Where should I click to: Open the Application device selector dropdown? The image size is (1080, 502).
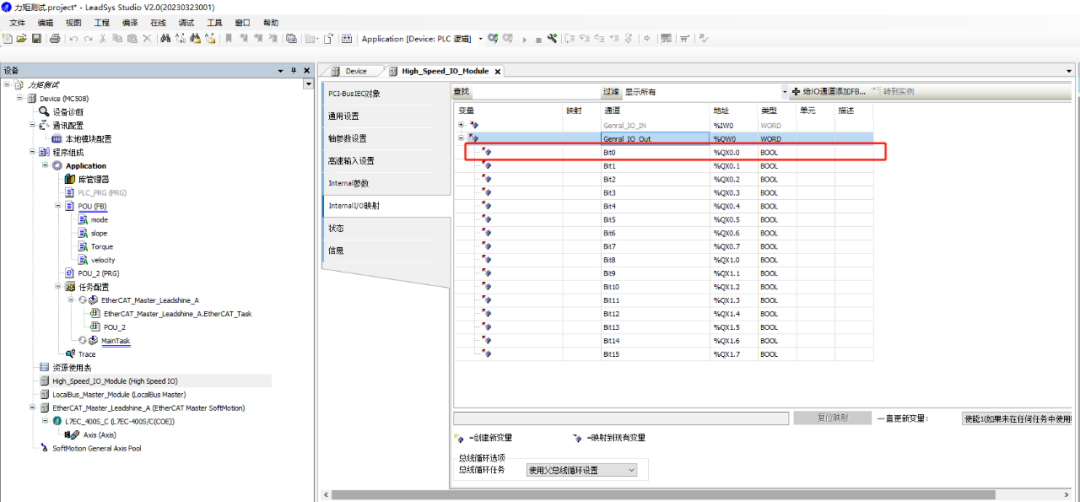click(481, 39)
